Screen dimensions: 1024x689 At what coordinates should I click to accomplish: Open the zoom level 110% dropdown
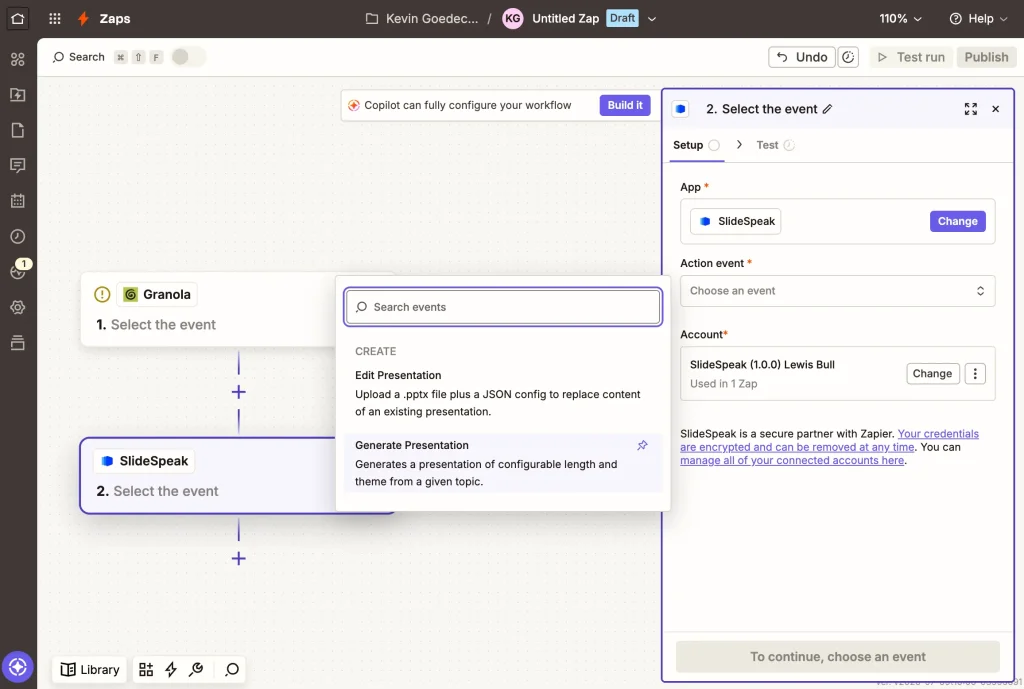900,19
